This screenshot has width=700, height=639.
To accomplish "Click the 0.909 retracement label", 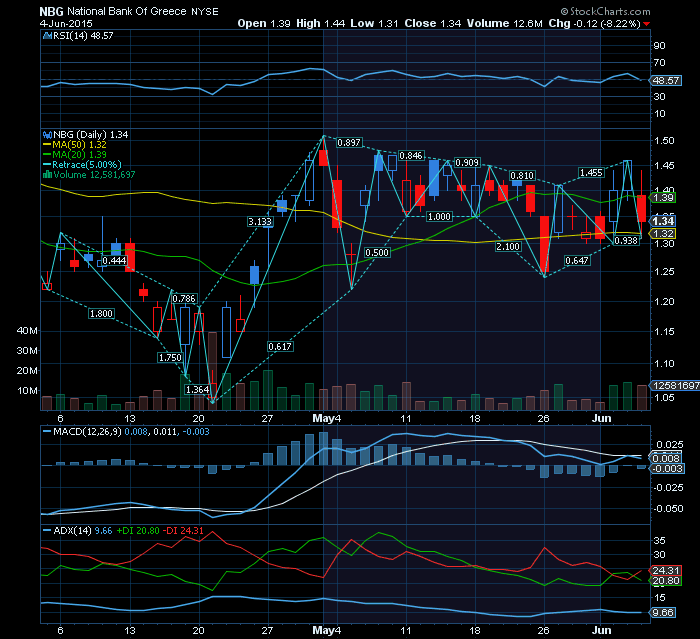I will coord(467,163).
